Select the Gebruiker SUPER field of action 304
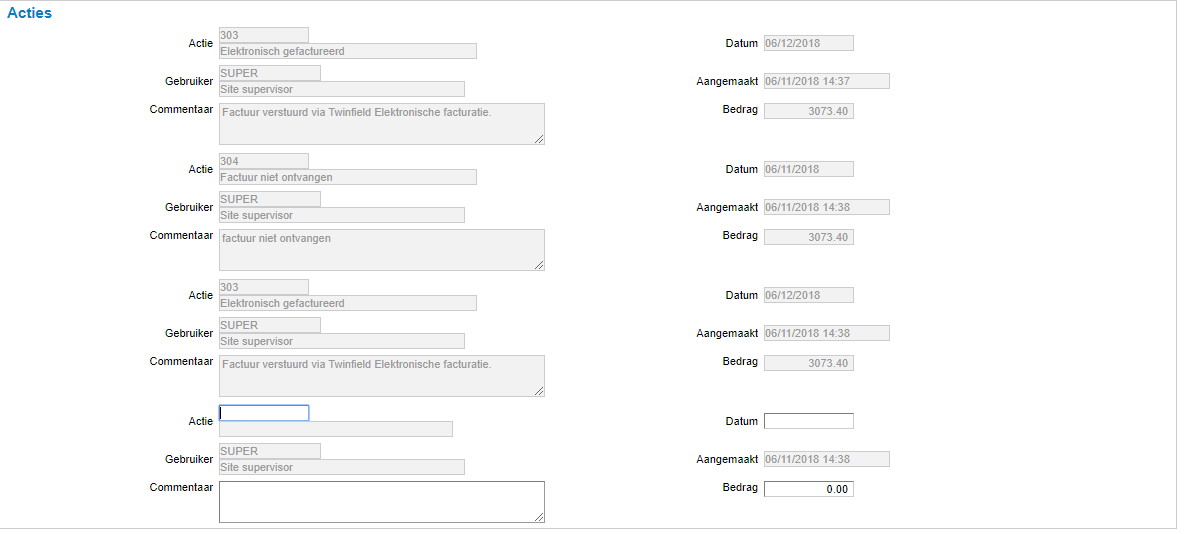 click(x=270, y=199)
